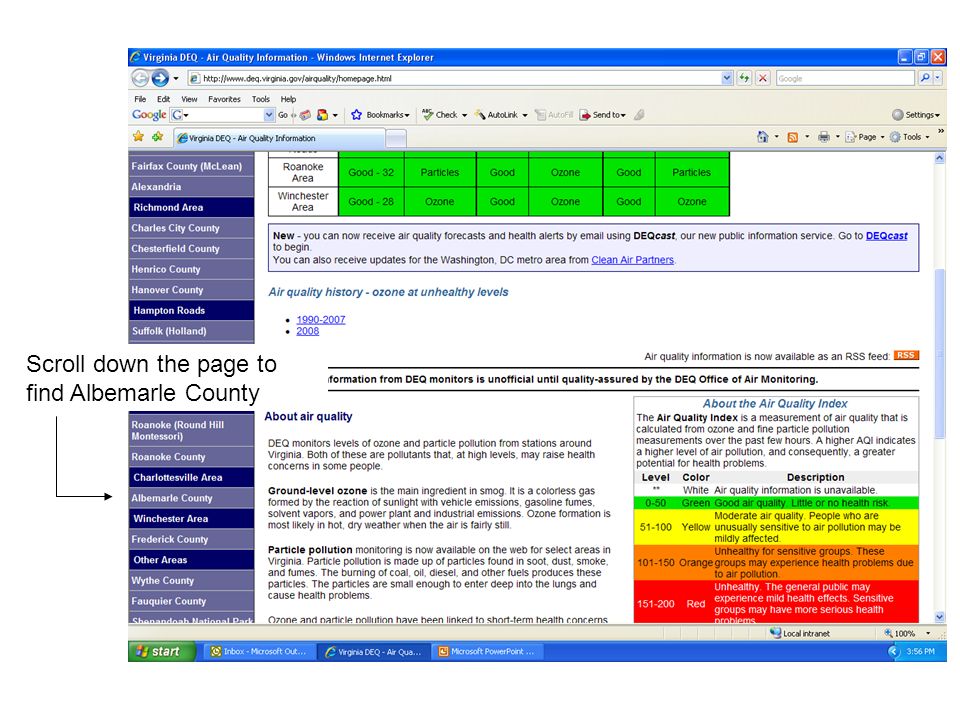
Task: Open the DEQcast link
Action: click(x=887, y=236)
